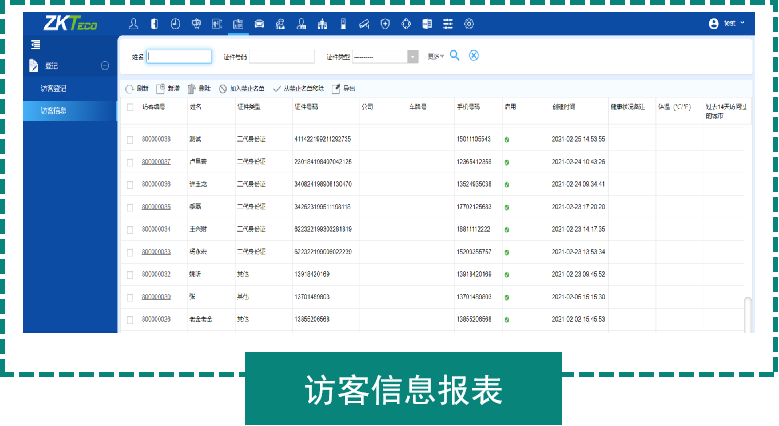This screenshot has width=779, height=426.
Task: Click the export icon in table toolbar
Action: (x=336, y=88)
